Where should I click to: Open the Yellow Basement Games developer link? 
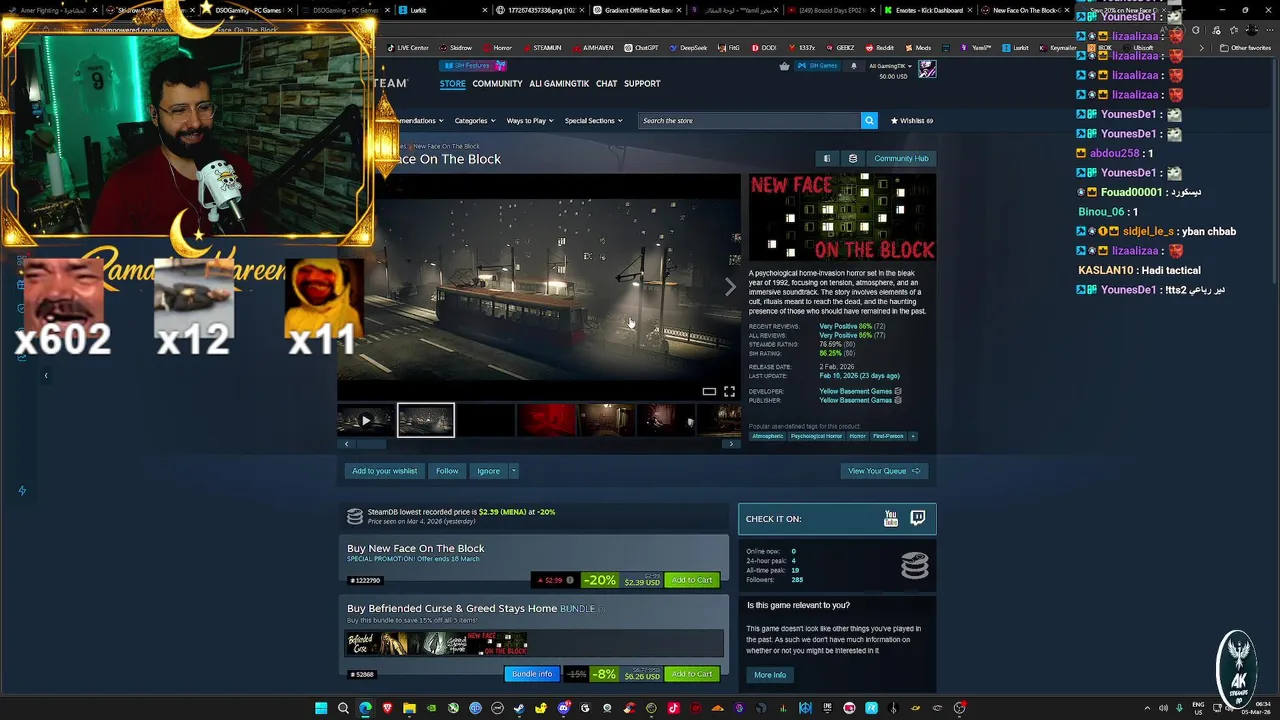[x=855, y=391]
